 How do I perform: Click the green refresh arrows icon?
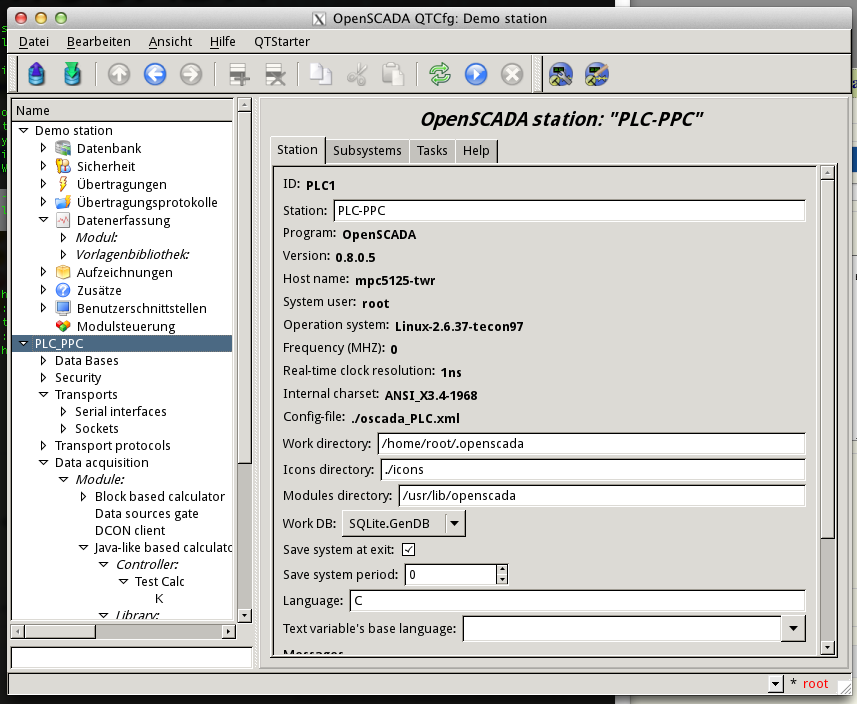pyautogui.click(x=439, y=74)
